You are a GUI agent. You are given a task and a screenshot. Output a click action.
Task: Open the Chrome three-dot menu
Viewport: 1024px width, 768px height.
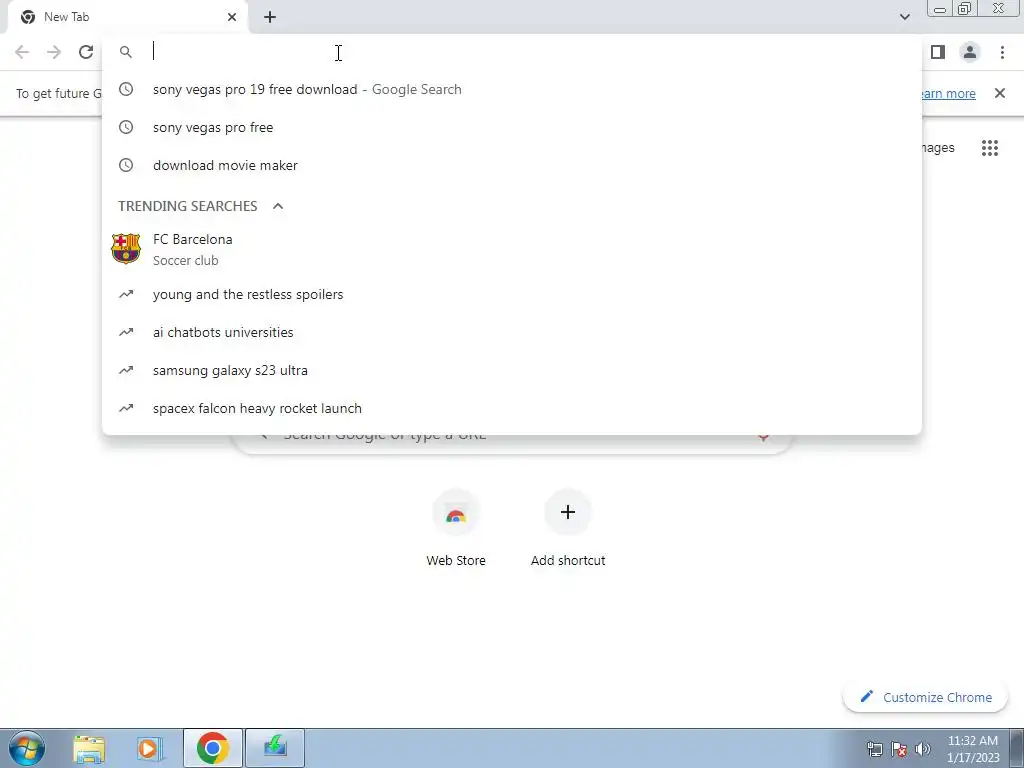click(x=1002, y=52)
